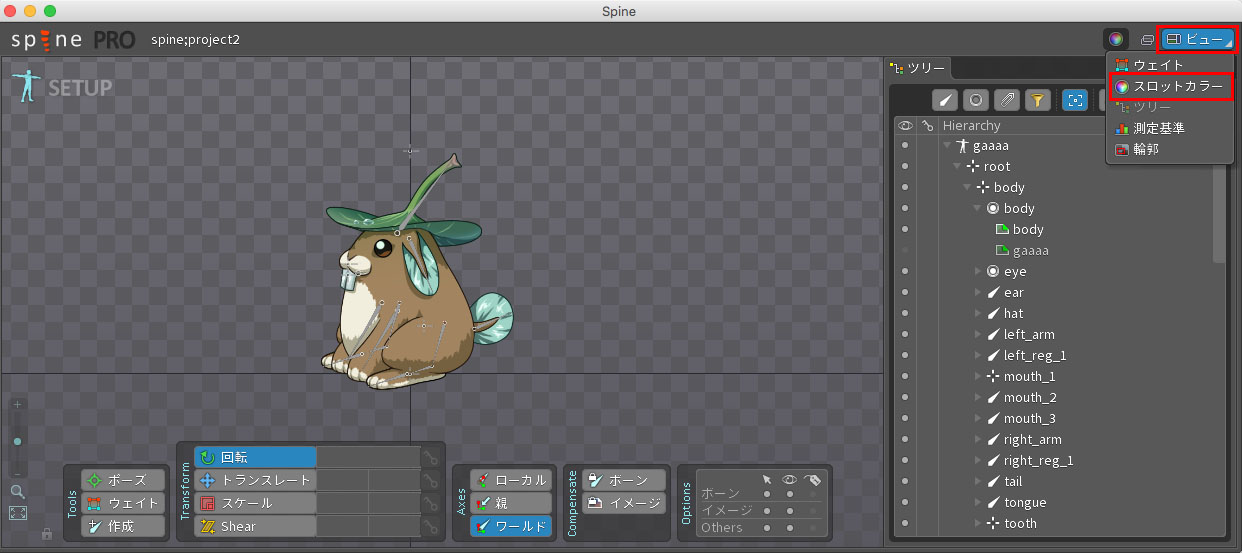This screenshot has height=553, width=1242.
Task: Expand the tooth bone node
Action: pyautogui.click(x=978, y=524)
